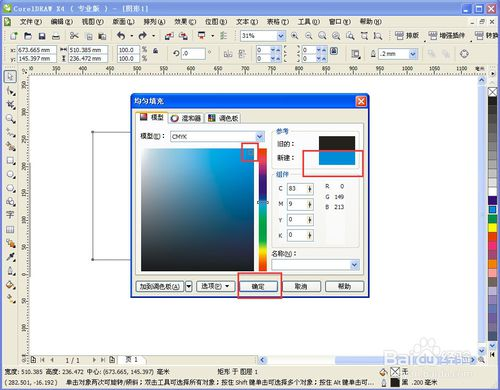This screenshot has width=500, height=390.
Task: Click the OK button in fill dialog
Action: pyautogui.click(x=258, y=286)
